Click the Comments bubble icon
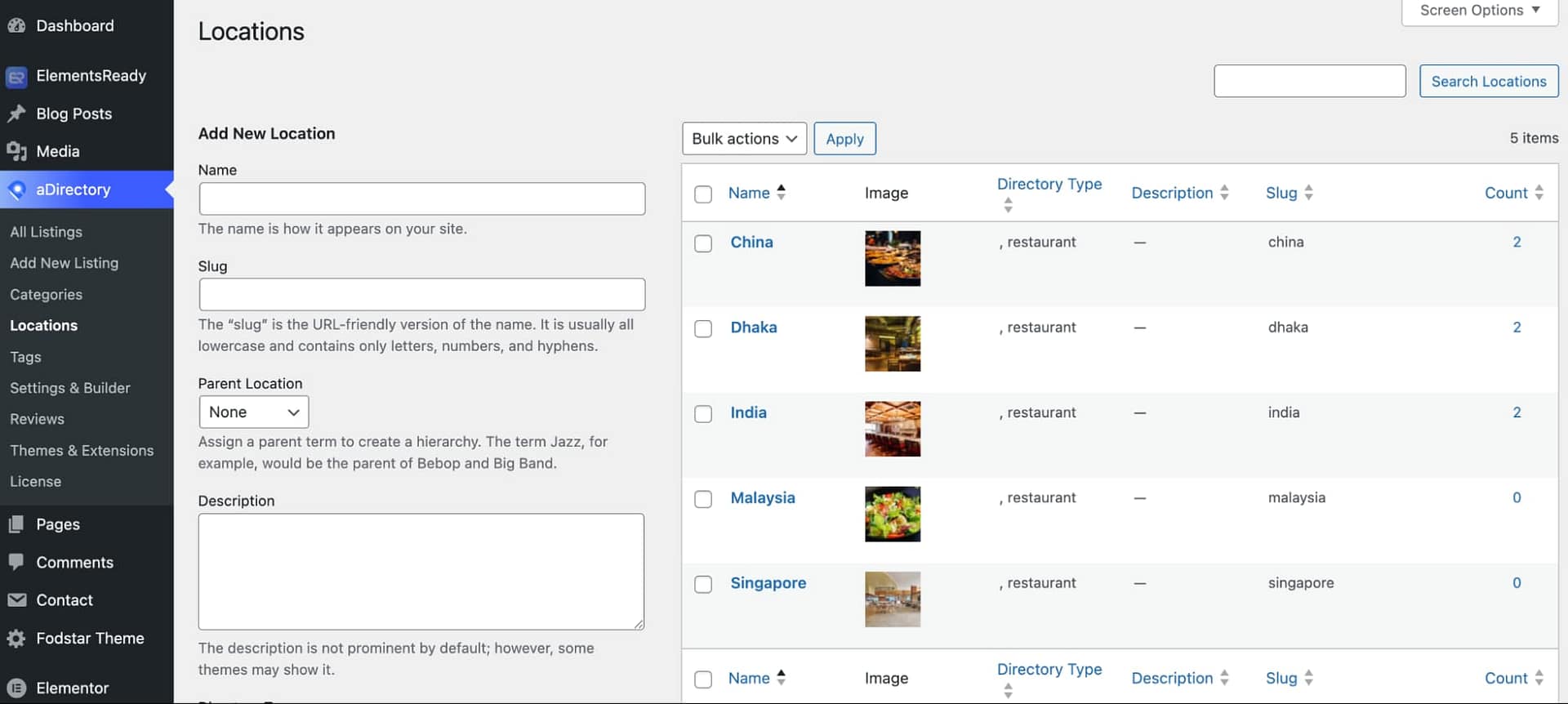 (16, 562)
